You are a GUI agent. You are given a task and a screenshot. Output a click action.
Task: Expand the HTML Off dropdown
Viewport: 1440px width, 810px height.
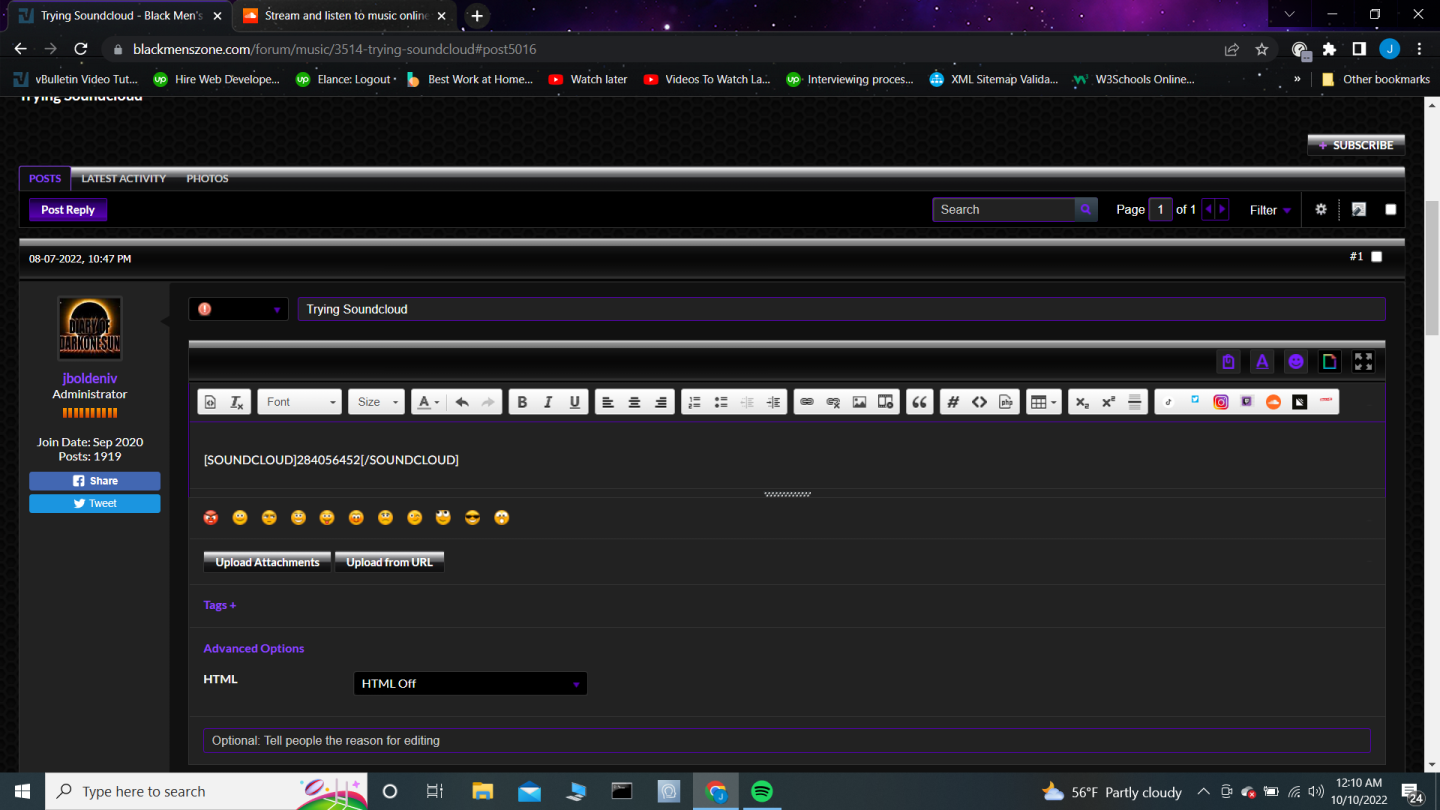470,684
